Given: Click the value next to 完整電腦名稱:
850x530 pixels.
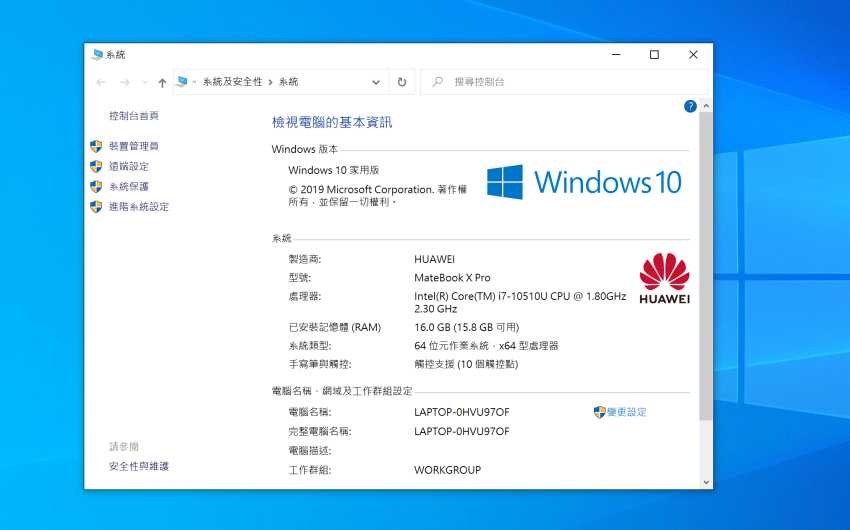Looking at the screenshot, I should 462,431.
